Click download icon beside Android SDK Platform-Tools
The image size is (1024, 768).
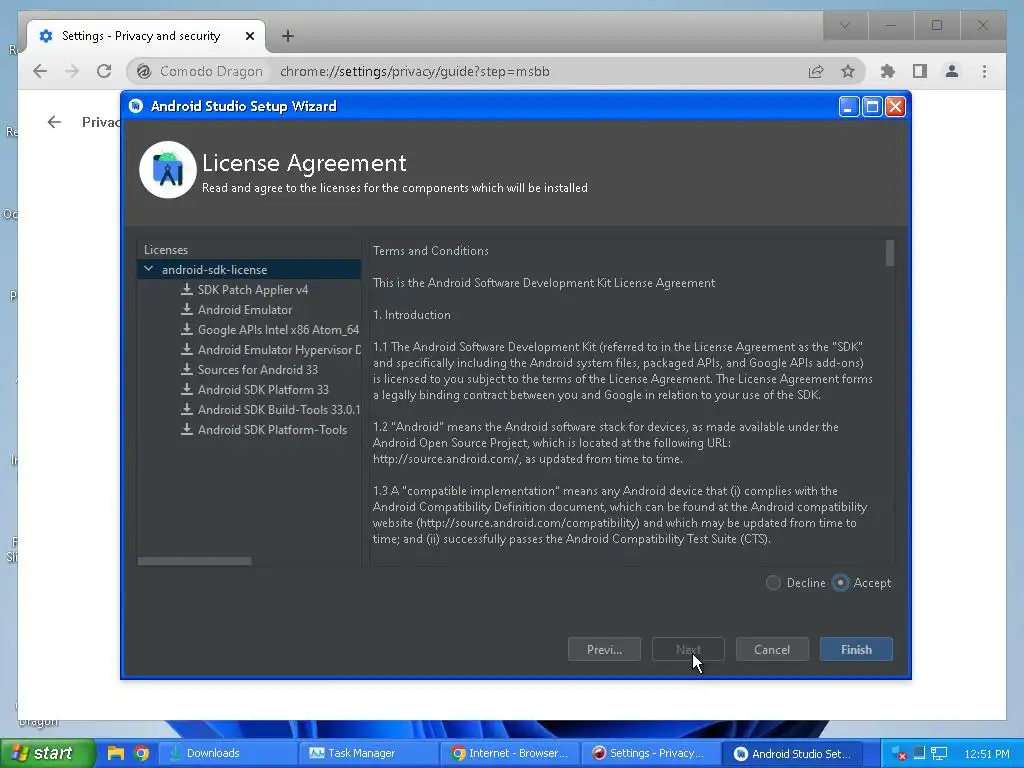pos(187,429)
